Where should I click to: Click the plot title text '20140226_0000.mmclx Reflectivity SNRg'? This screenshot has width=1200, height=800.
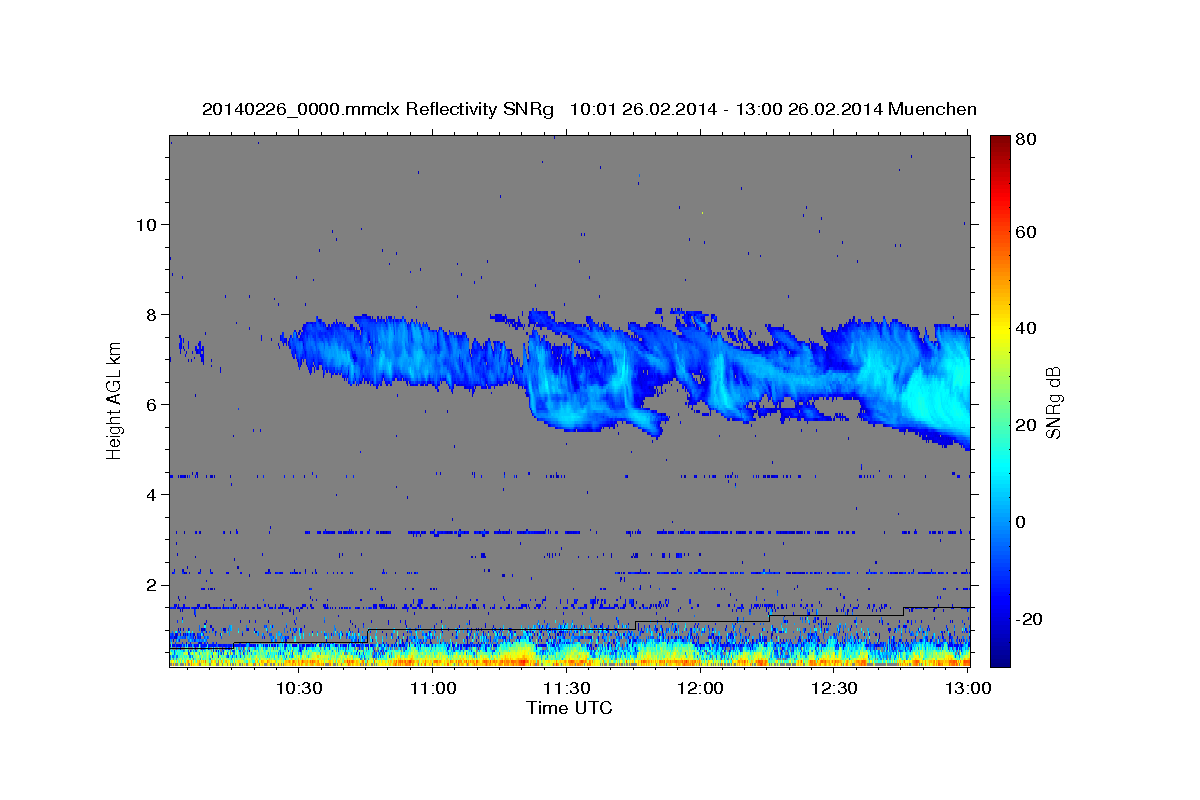click(x=378, y=109)
